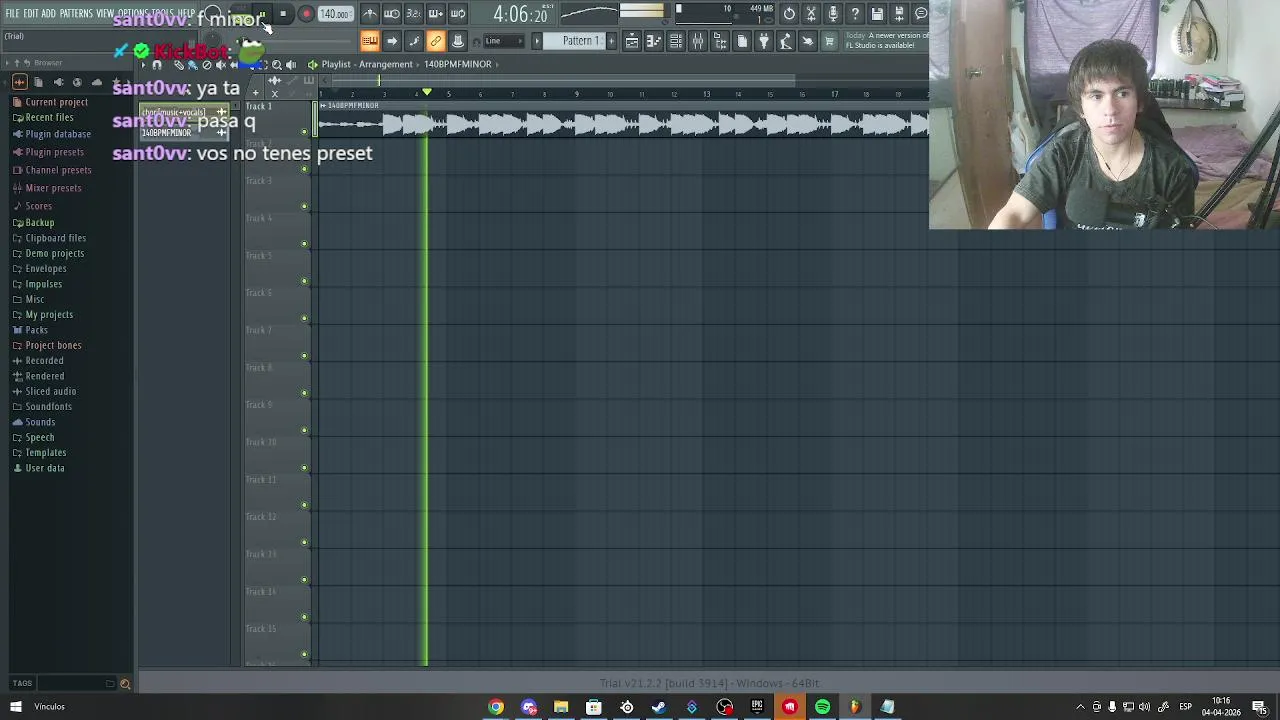Click the record button
The width and height of the screenshot is (1280, 720).
point(306,14)
